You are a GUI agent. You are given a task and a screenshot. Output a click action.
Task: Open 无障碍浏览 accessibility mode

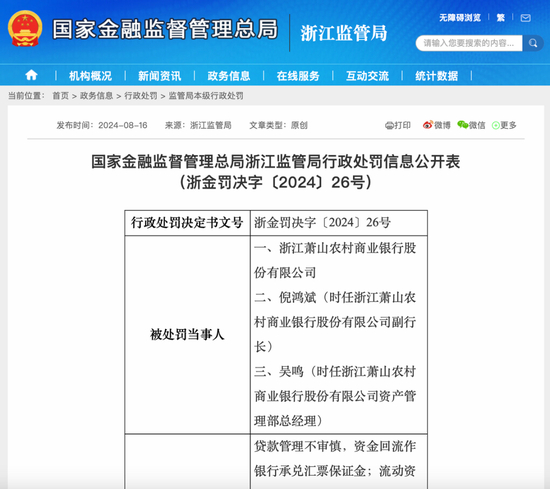coord(460,18)
